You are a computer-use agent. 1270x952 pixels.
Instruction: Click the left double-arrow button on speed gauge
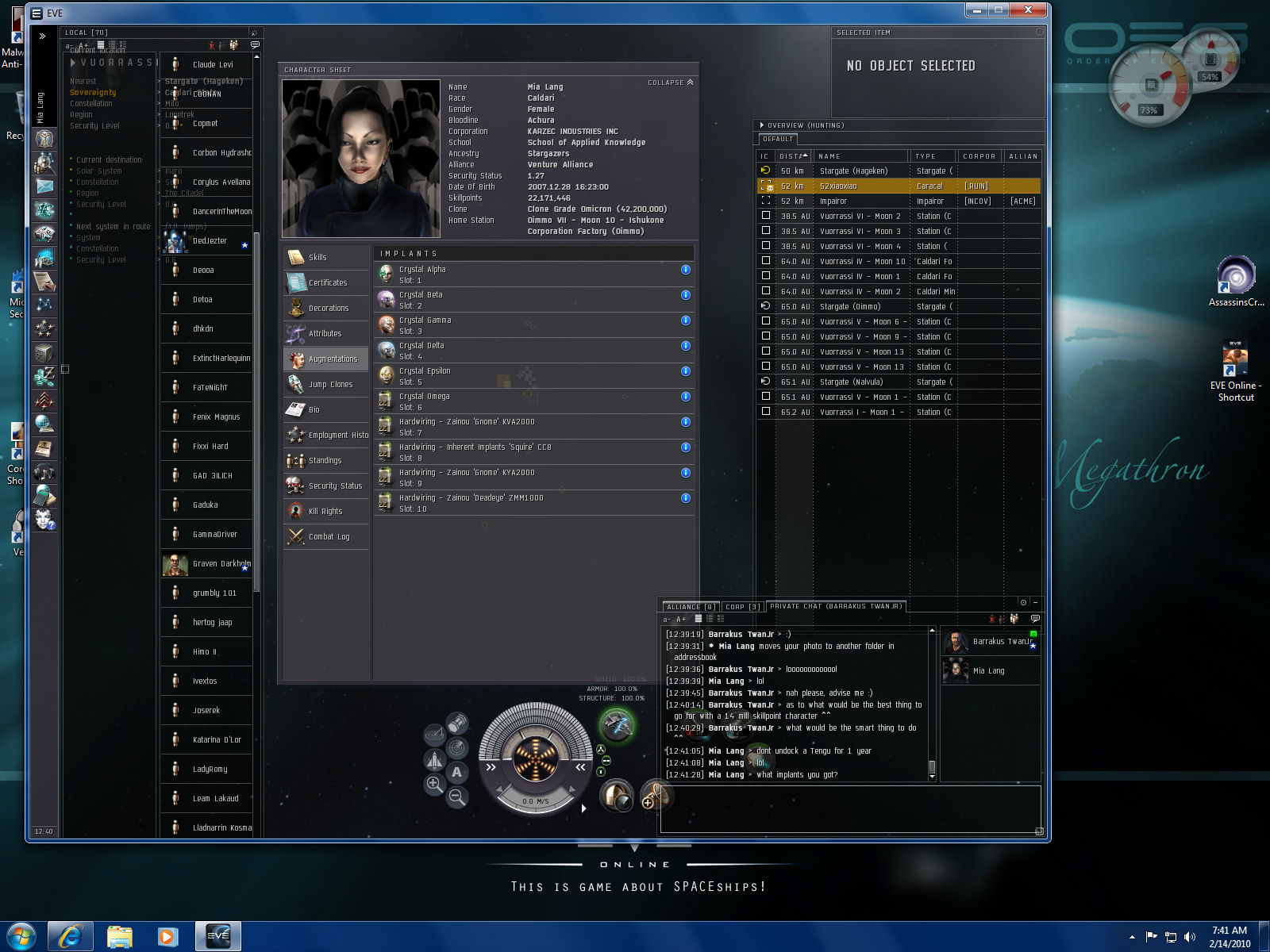pos(491,767)
